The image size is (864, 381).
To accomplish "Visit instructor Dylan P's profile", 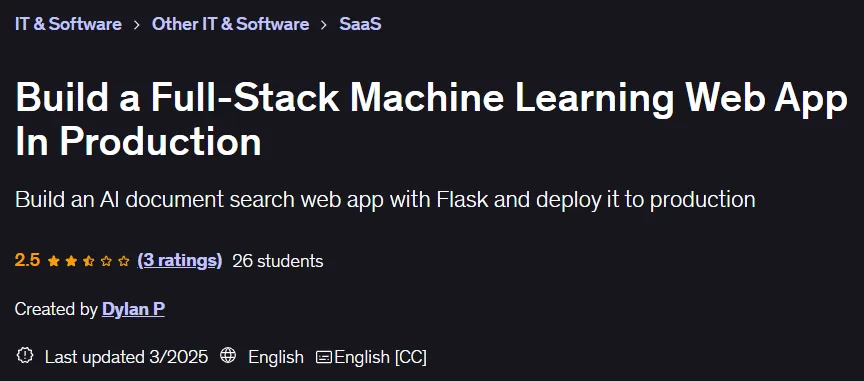I will point(133,309).
